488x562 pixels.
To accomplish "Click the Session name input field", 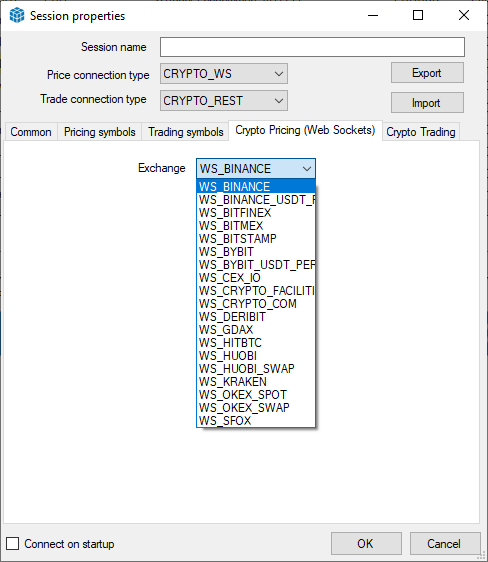I will point(312,47).
